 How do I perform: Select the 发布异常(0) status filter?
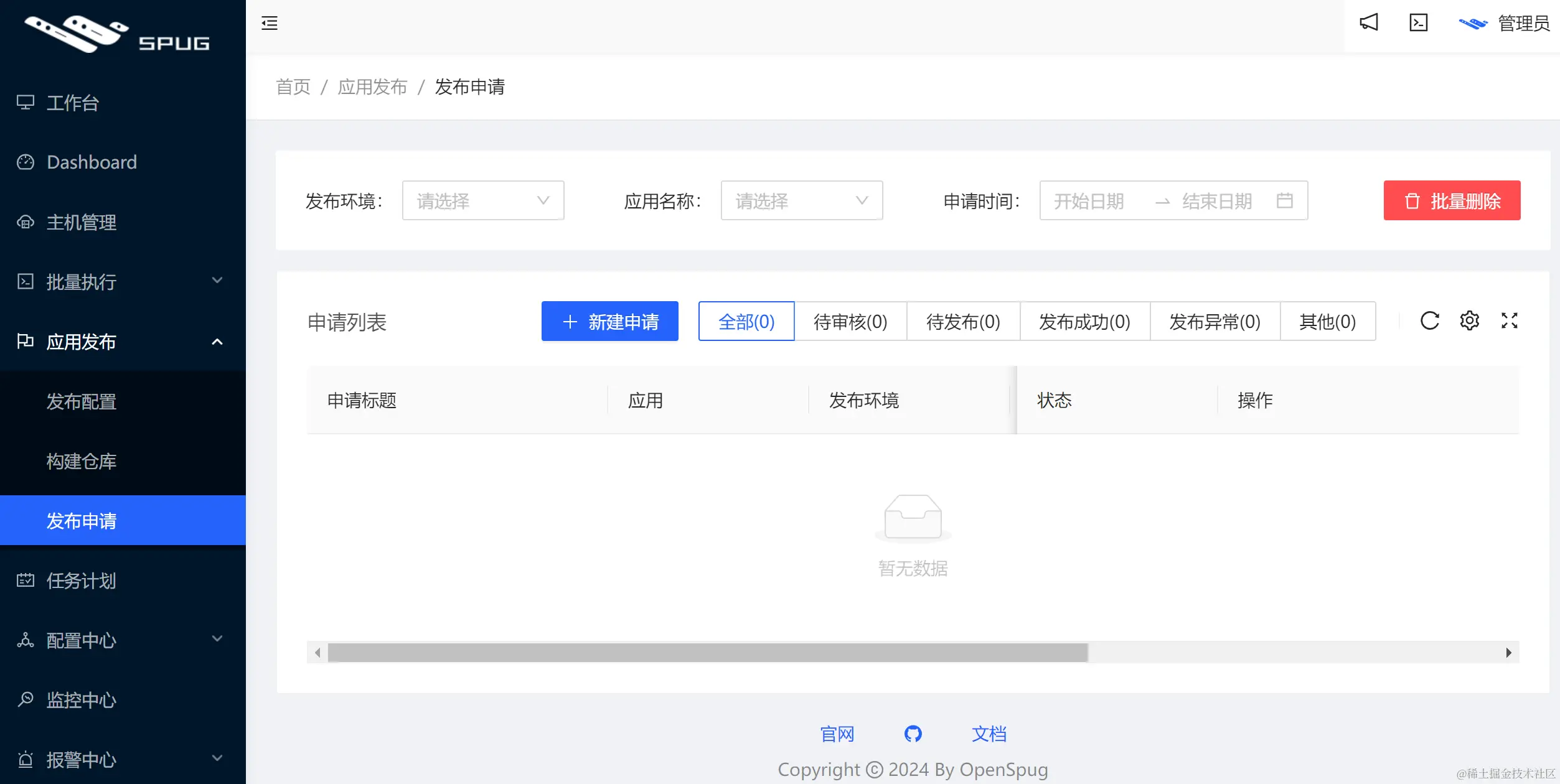tap(1214, 322)
